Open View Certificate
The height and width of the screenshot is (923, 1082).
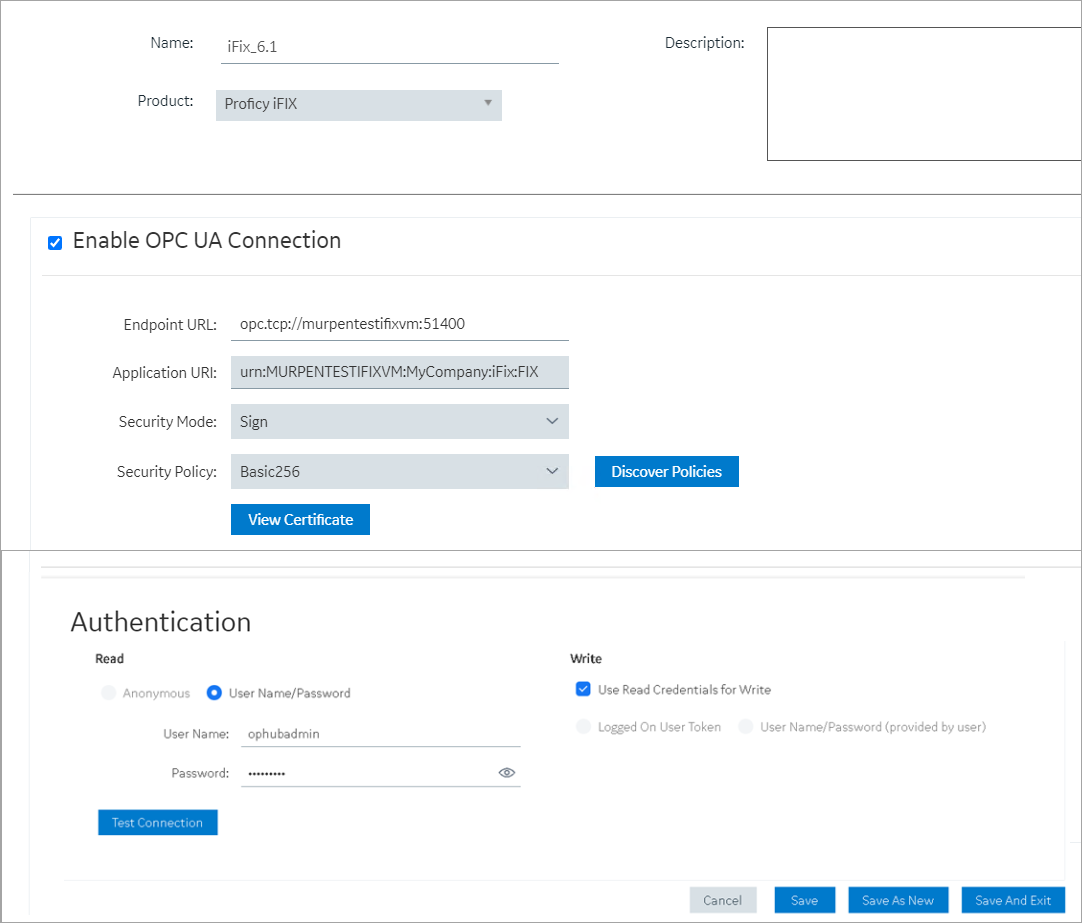coord(300,519)
